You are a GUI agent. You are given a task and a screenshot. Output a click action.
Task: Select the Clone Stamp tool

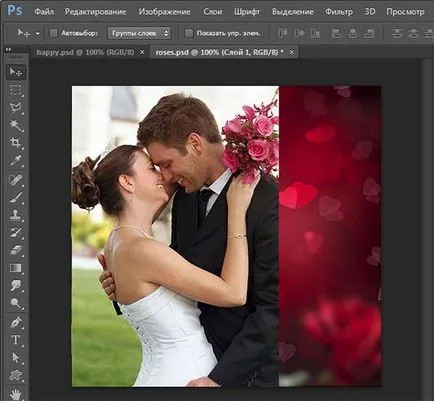tap(16, 215)
